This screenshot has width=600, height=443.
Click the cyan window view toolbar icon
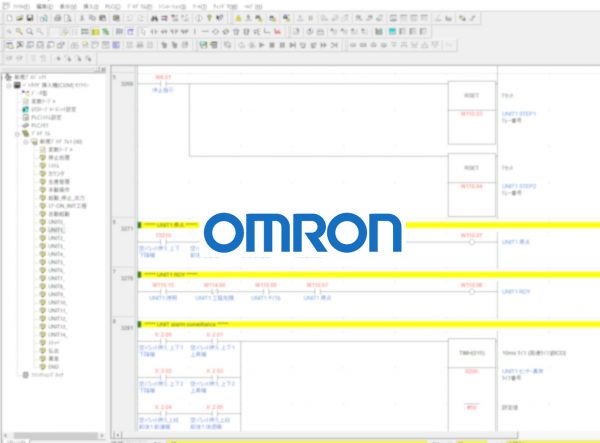(x=392, y=31)
